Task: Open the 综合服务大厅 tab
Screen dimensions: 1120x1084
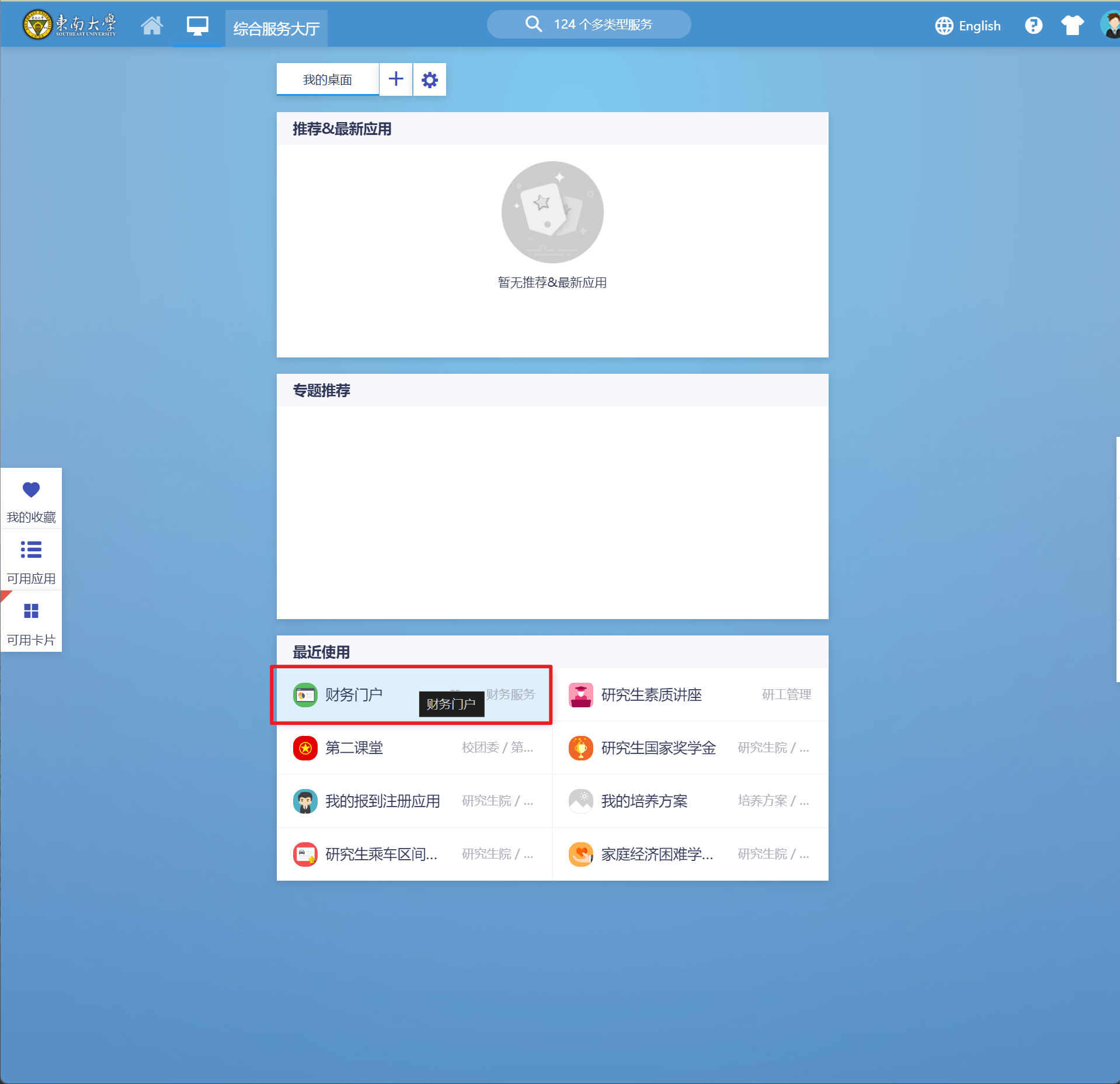Action: tap(276, 29)
